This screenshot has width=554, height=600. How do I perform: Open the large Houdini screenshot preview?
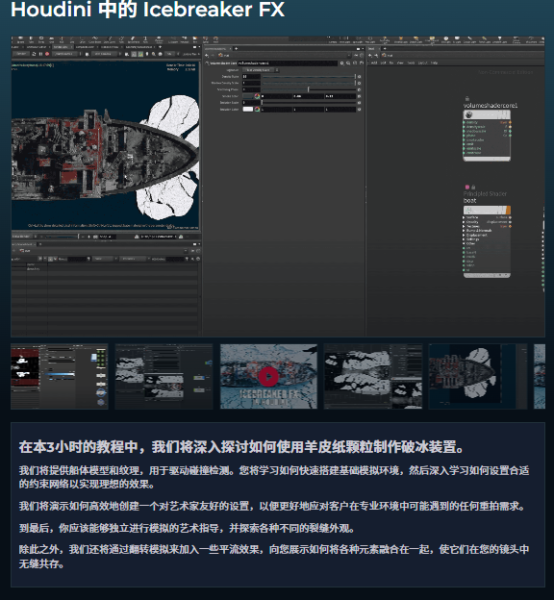click(x=278, y=186)
